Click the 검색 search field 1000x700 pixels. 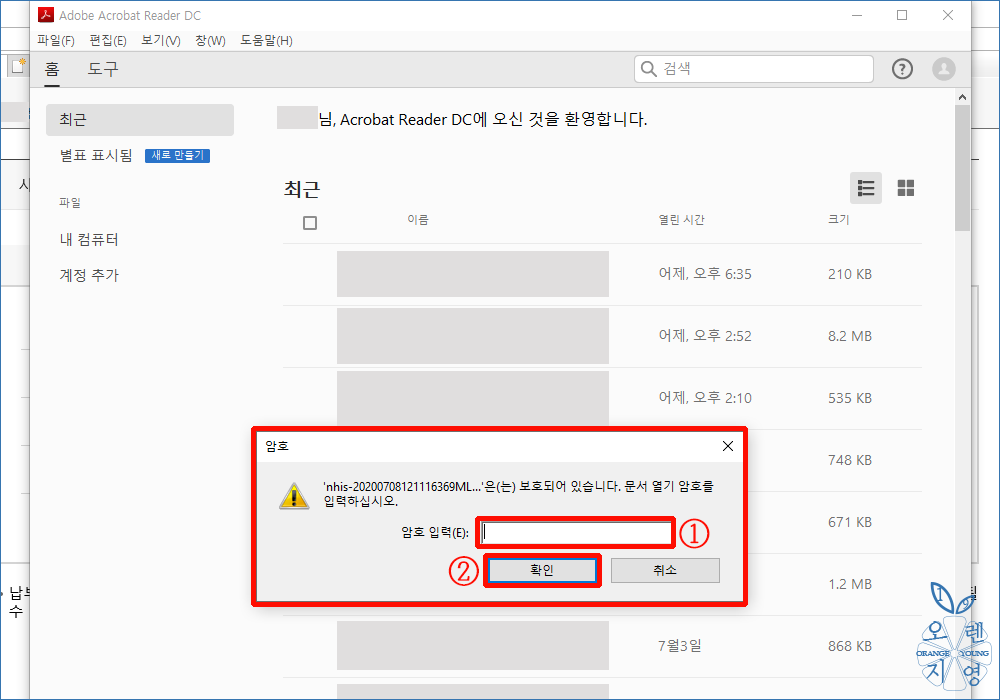point(754,69)
